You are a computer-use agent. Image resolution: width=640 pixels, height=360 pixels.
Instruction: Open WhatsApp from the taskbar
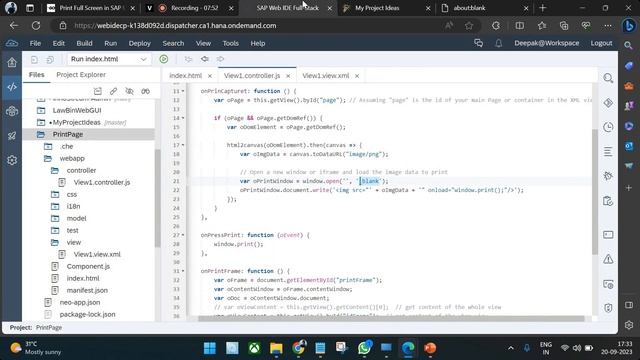(x=364, y=348)
